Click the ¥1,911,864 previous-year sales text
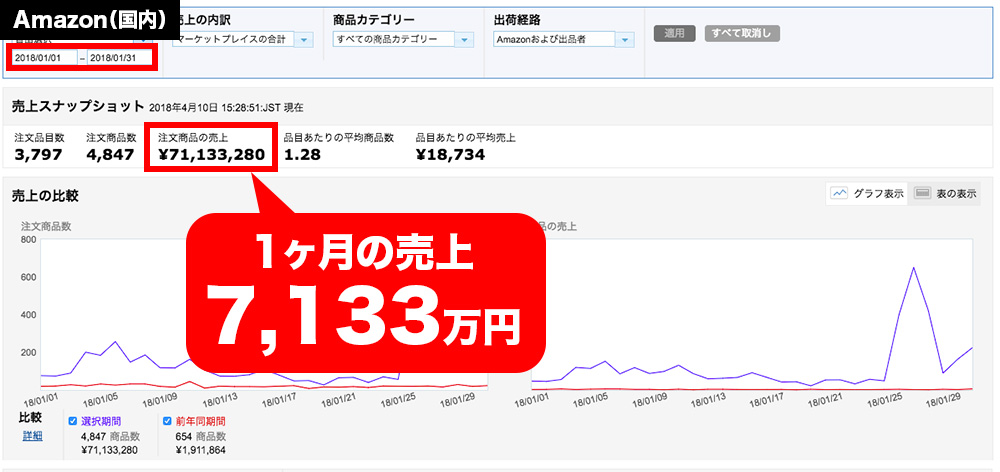Screen dimensions: 1000x472 (x=200, y=450)
